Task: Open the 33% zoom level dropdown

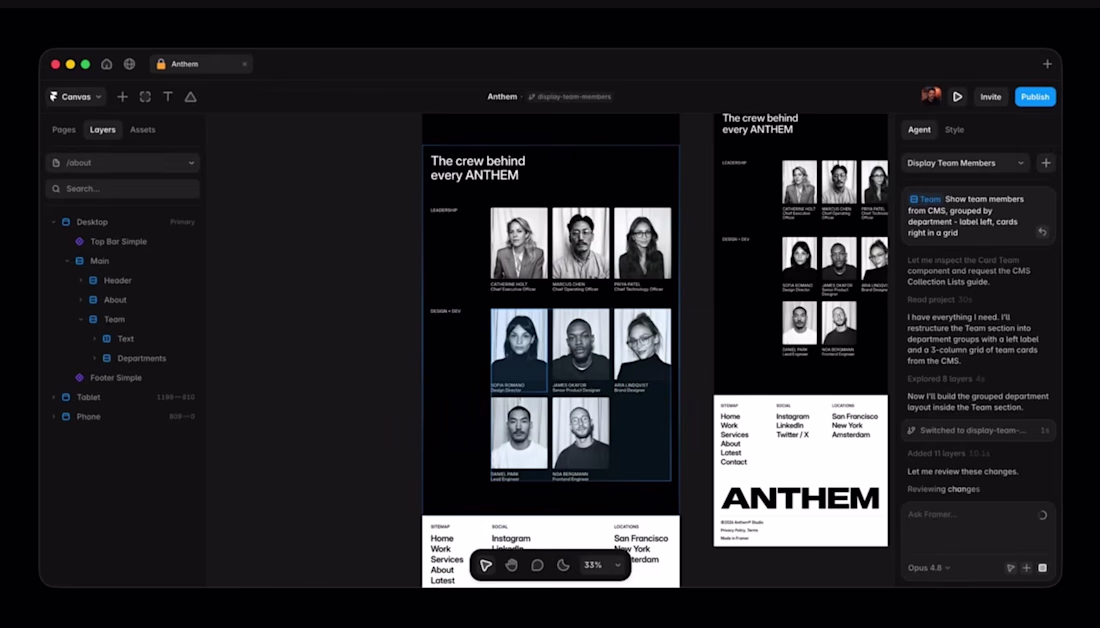Action: [x=602, y=565]
